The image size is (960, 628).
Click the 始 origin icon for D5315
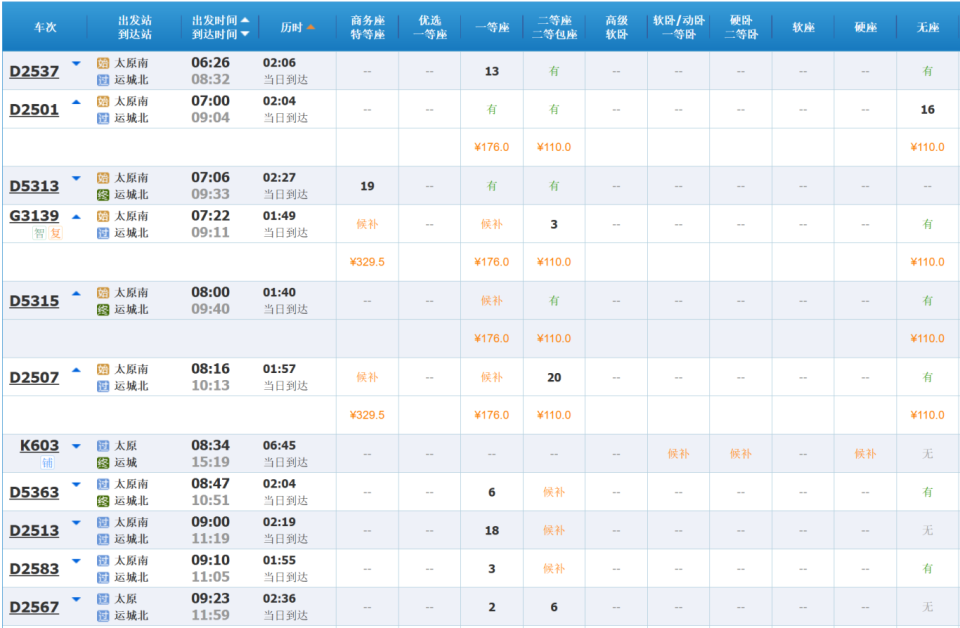point(101,293)
